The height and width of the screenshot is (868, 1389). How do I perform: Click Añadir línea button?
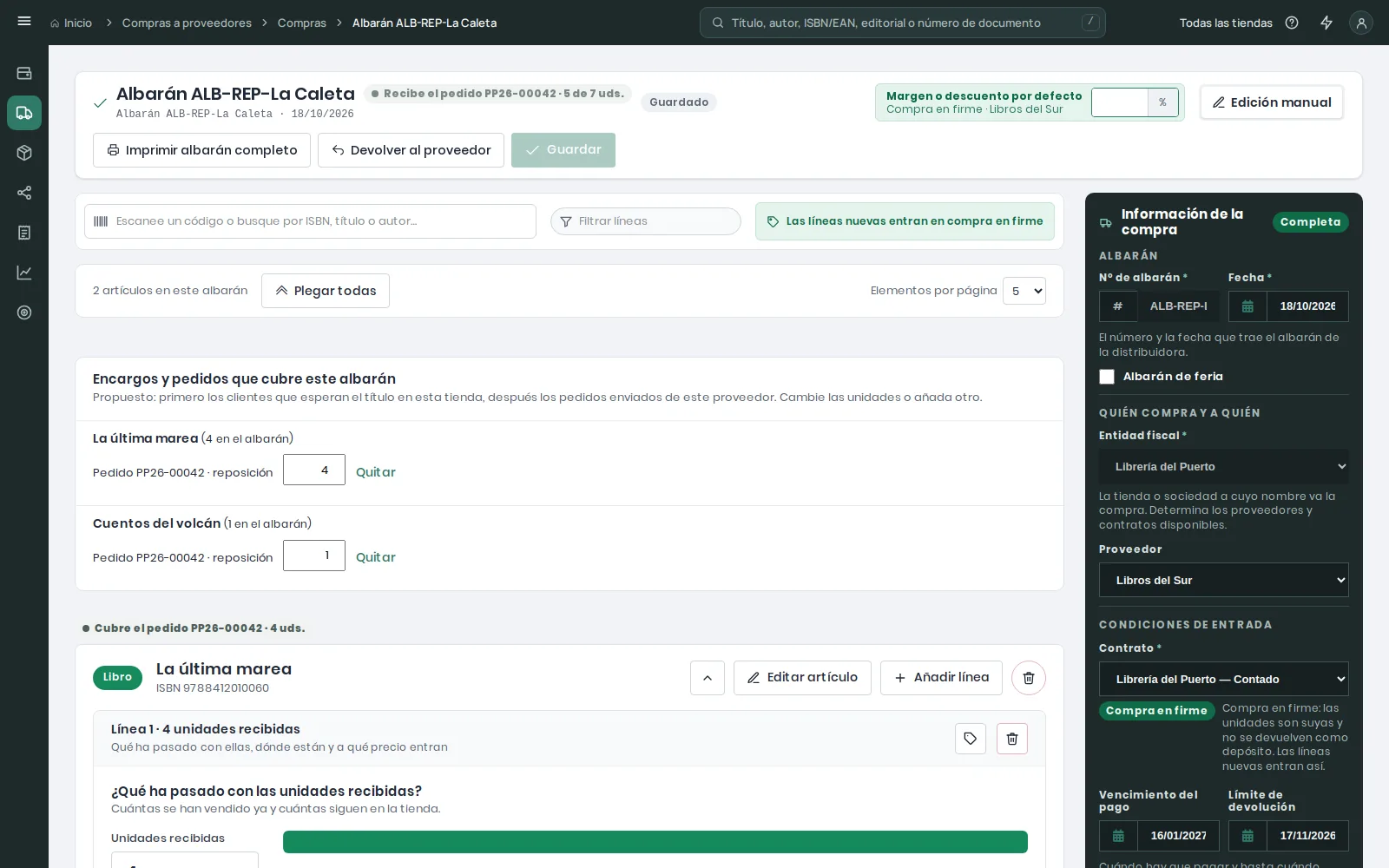tap(941, 678)
